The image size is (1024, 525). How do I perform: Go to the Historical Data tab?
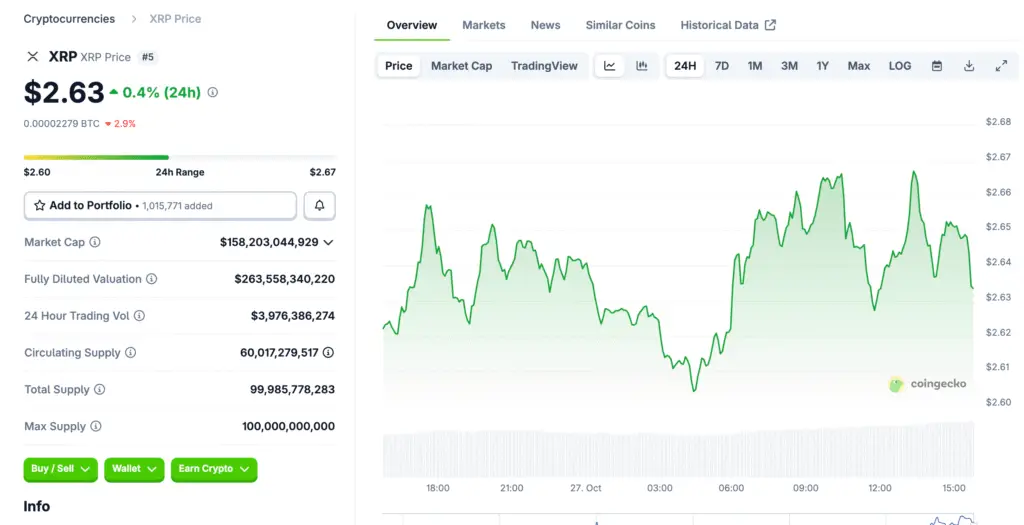(x=727, y=25)
